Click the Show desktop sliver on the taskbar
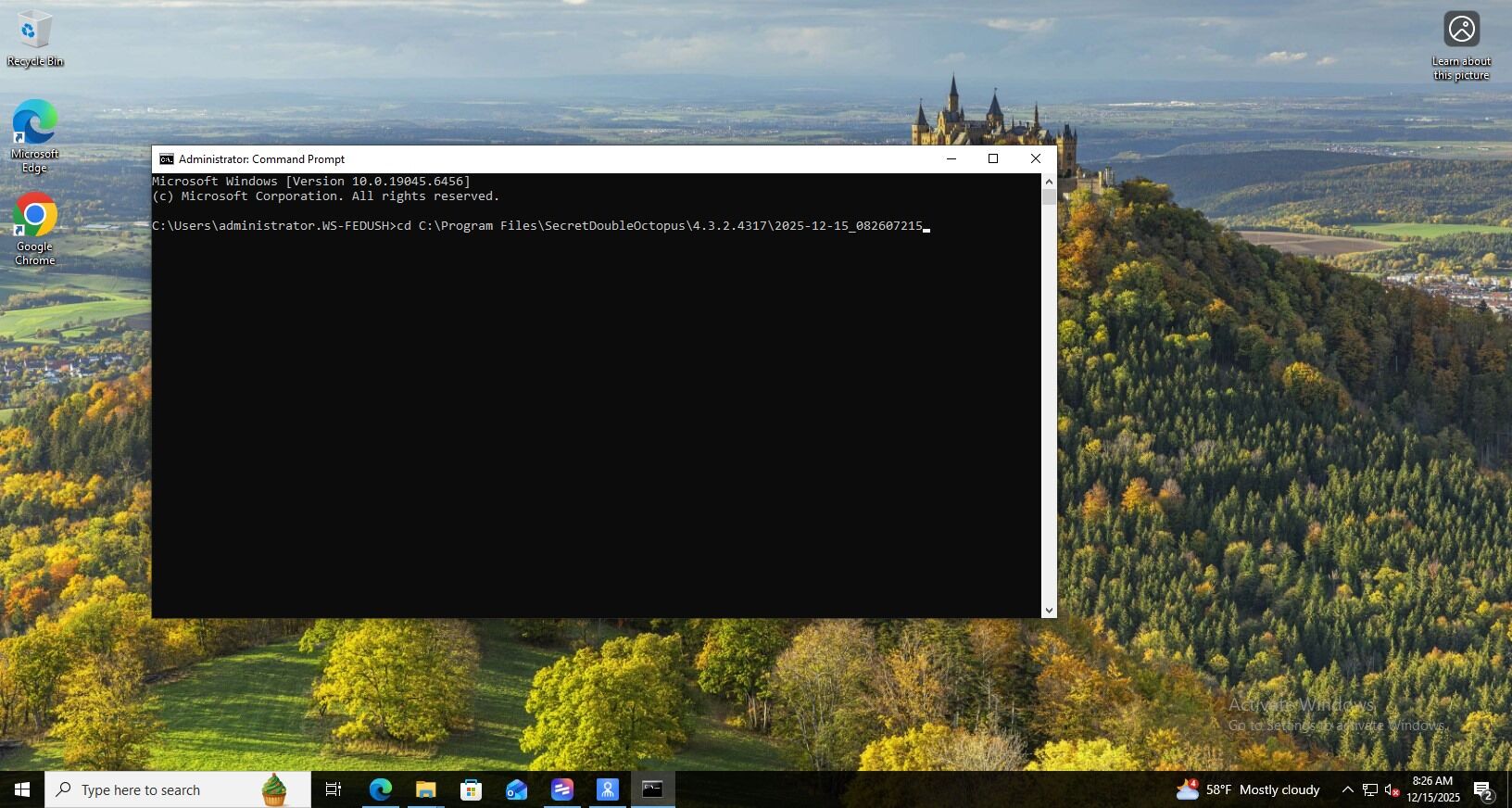Screen dimensions: 1512x808 tap(1509, 789)
